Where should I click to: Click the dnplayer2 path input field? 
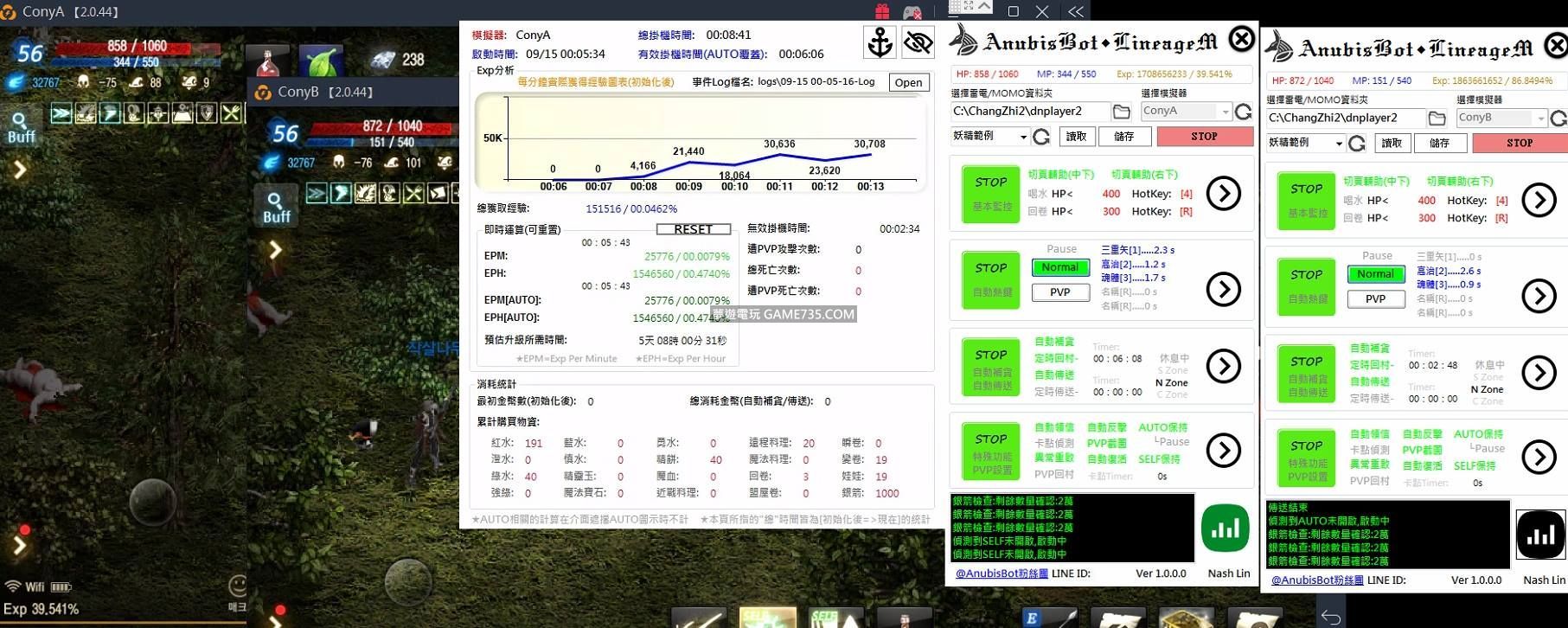[x=1029, y=112]
